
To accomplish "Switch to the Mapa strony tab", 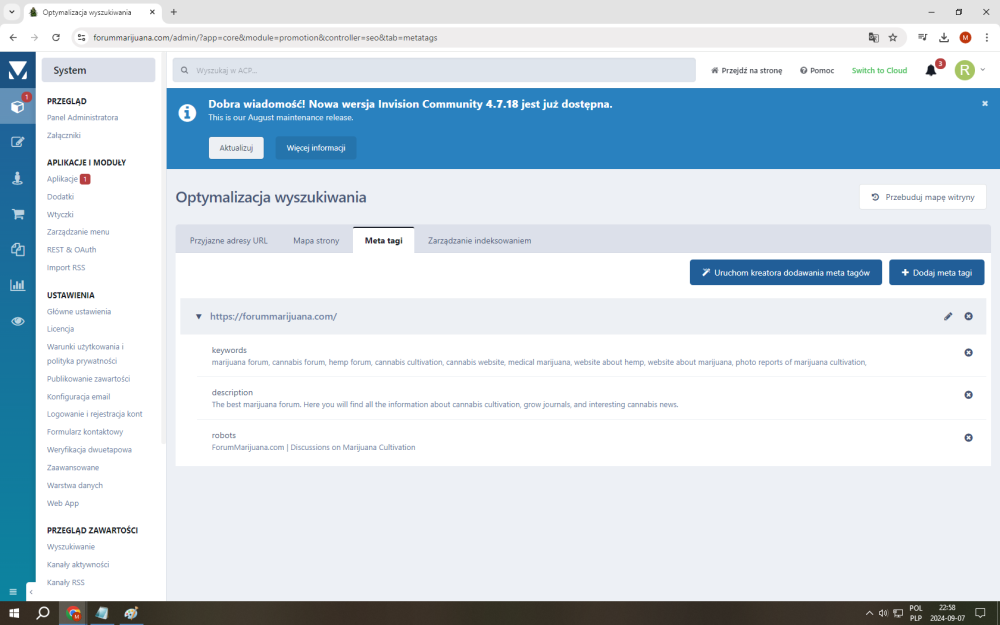I will coord(316,241).
